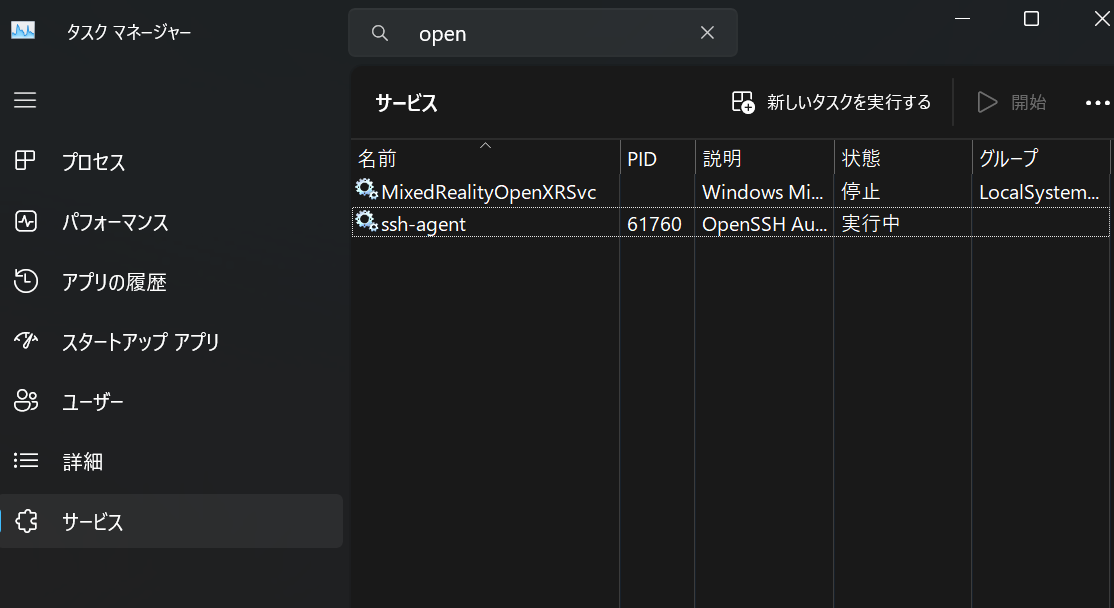Open the プロセス (Processes) page icon
1114x608 pixels.
pyautogui.click(x=24, y=161)
